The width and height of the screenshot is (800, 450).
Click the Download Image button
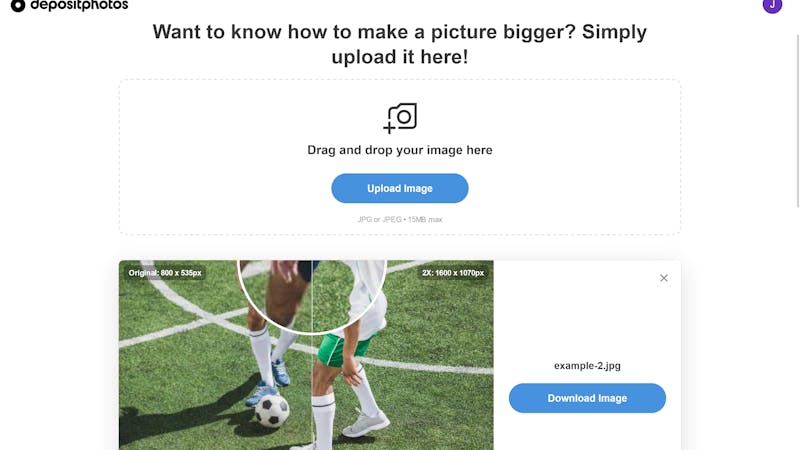[x=587, y=398]
